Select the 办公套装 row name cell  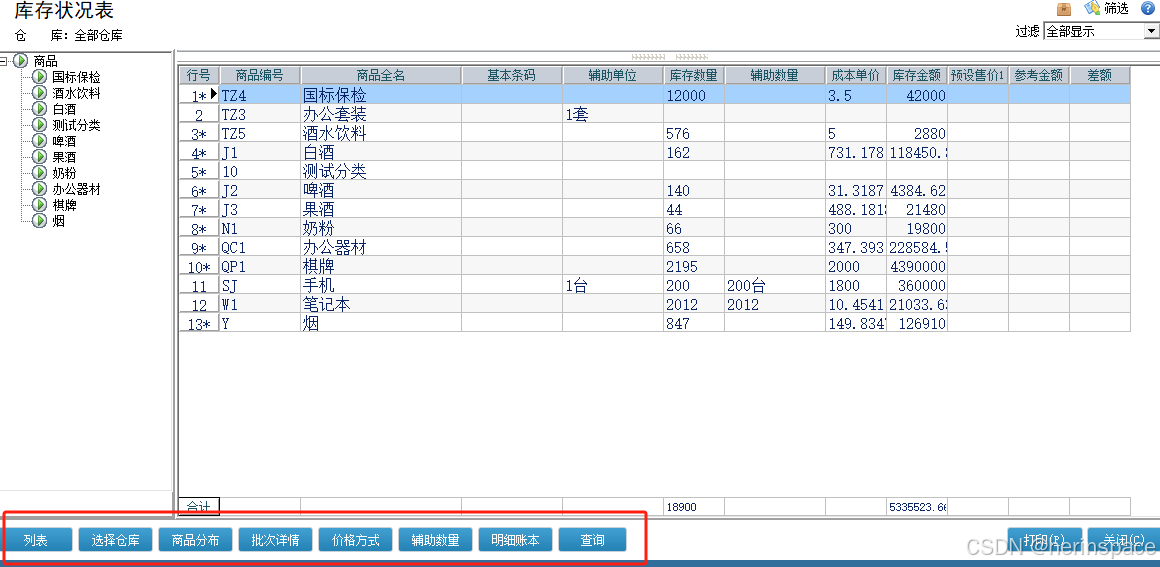[x=381, y=114]
